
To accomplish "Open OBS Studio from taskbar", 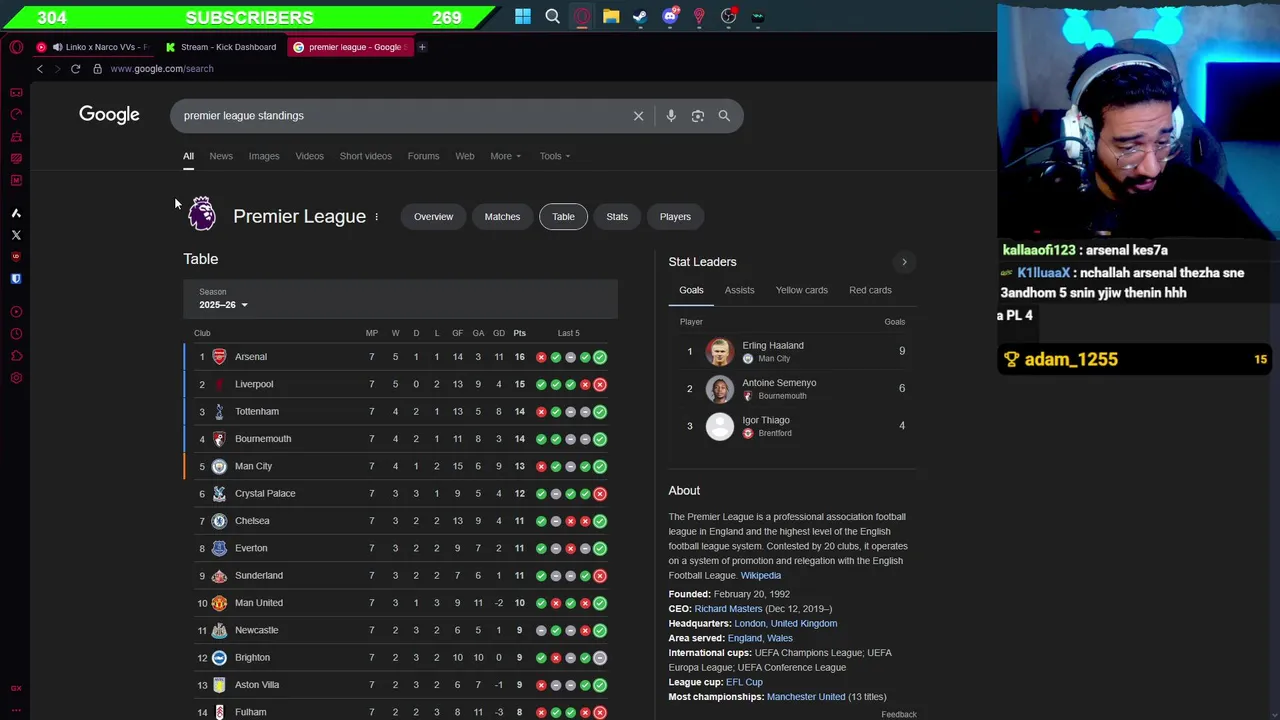I will 728,16.
